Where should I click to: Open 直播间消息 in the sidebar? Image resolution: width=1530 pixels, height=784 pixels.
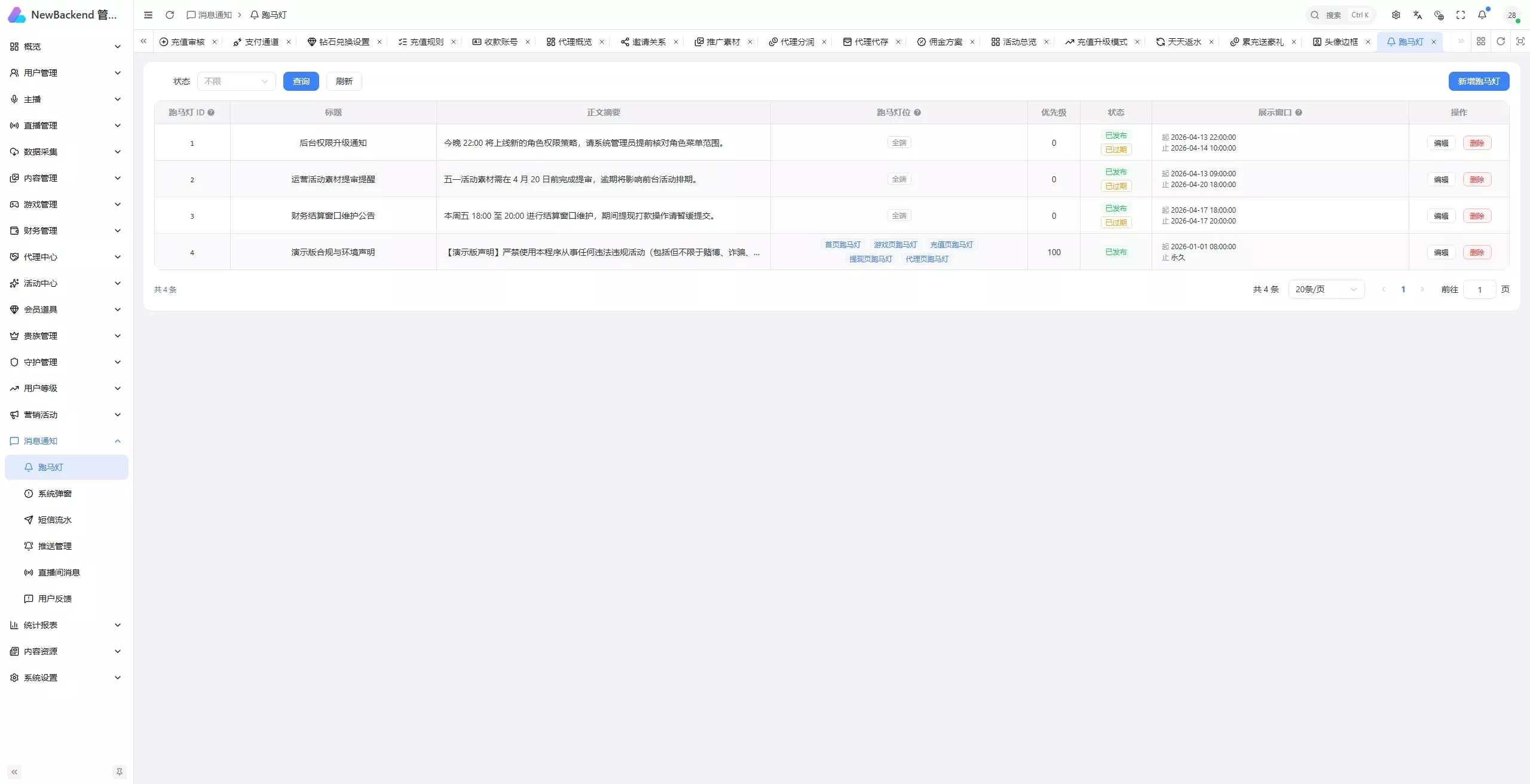66,572
